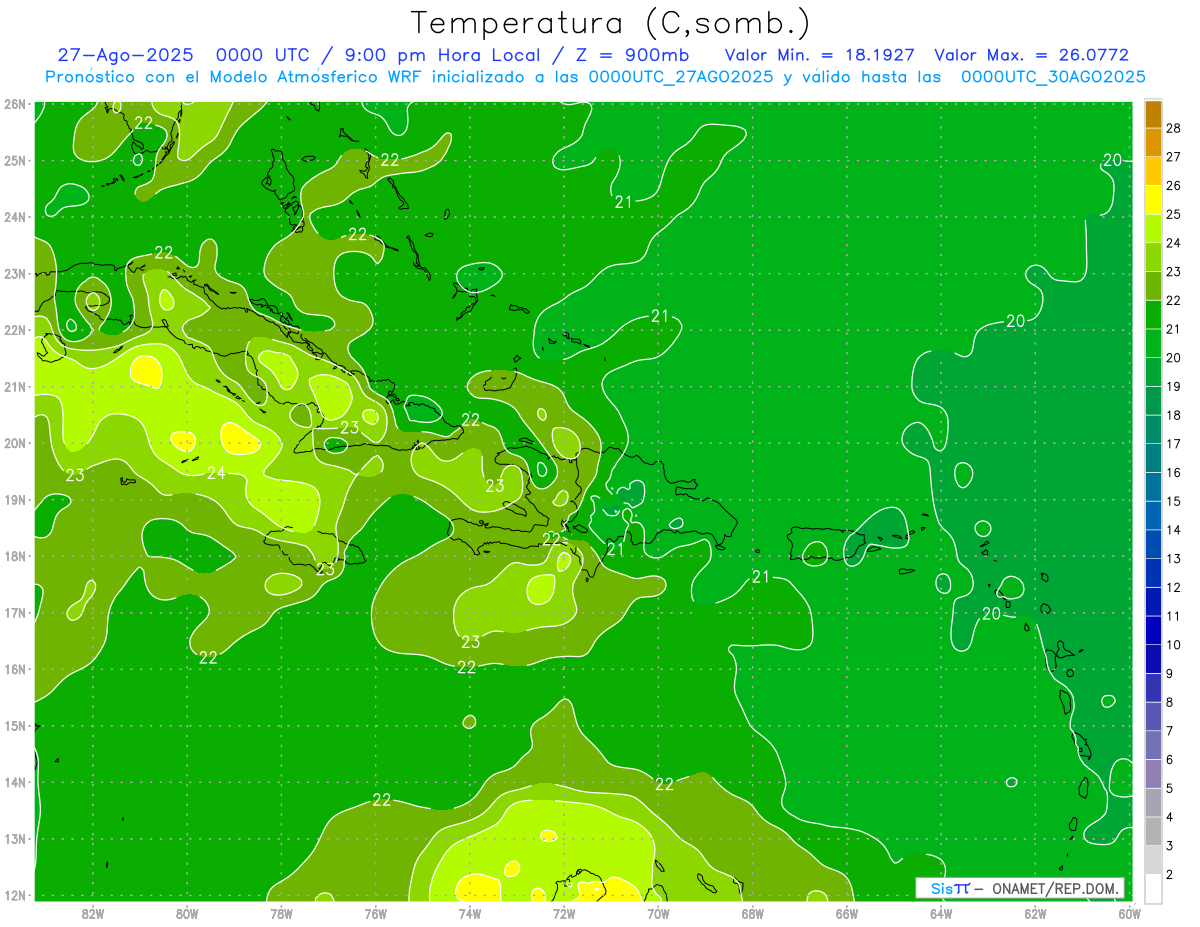
Task: Click the '78W' longitude axis label
Action: 281,913
